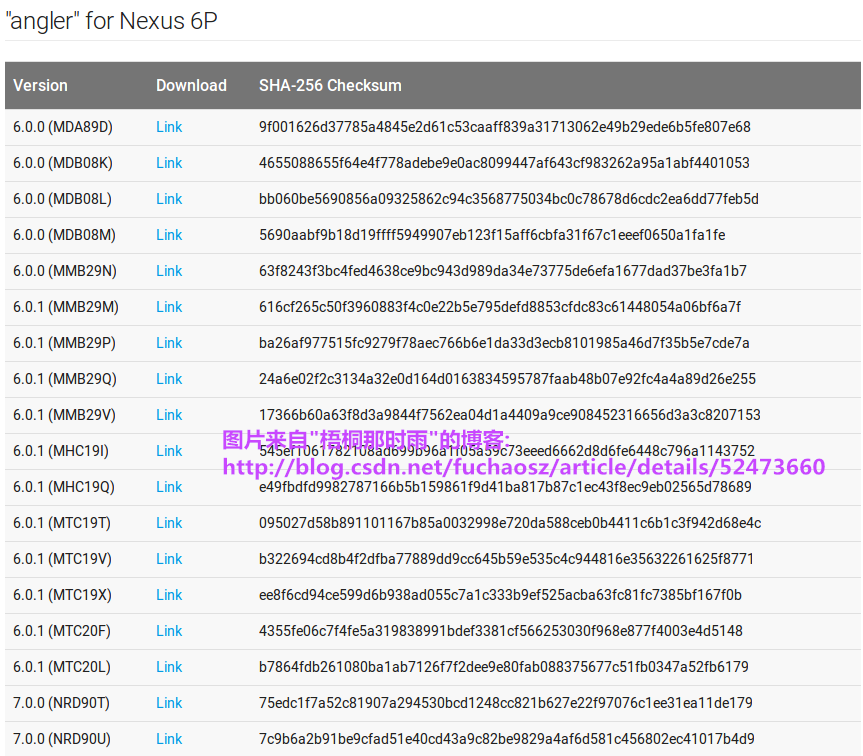Click checksum starting with 4655088655f6

click(x=504, y=163)
